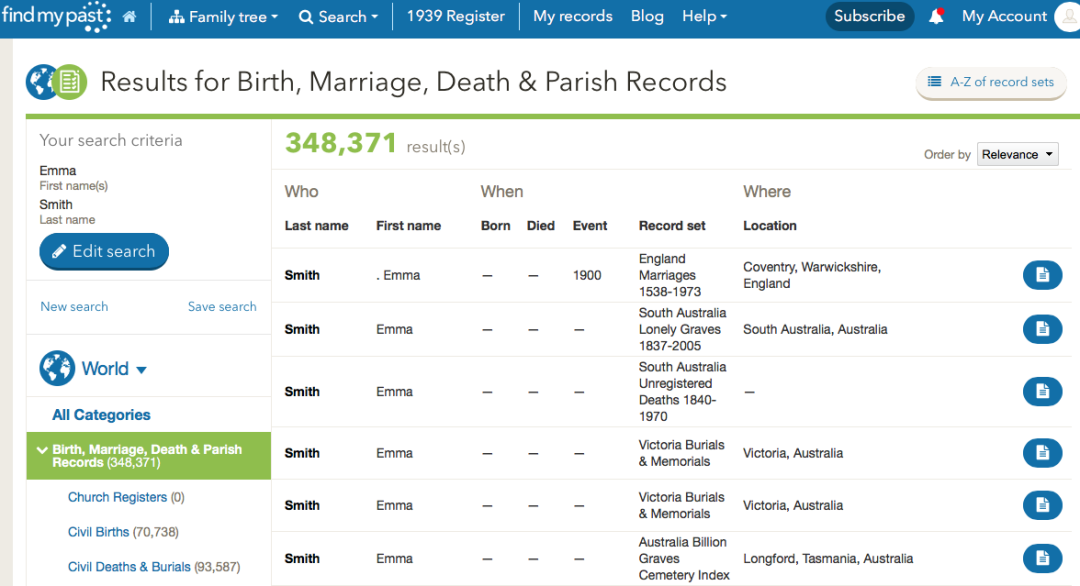
Task: Collapse the Birth, Marriage, Death & Parish Records category
Action: 42,450
